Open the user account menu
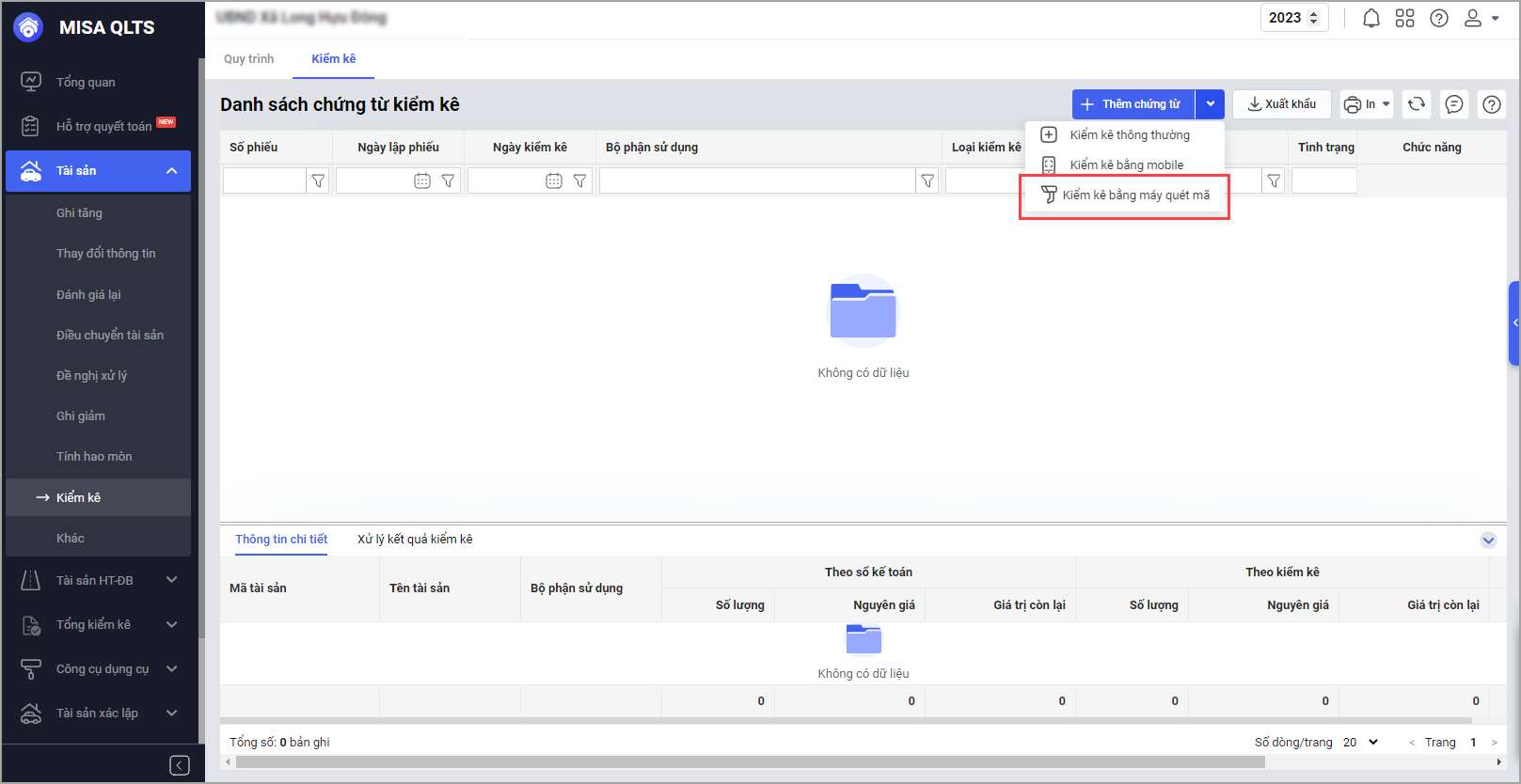The image size is (1521, 784). [1481, 18]
